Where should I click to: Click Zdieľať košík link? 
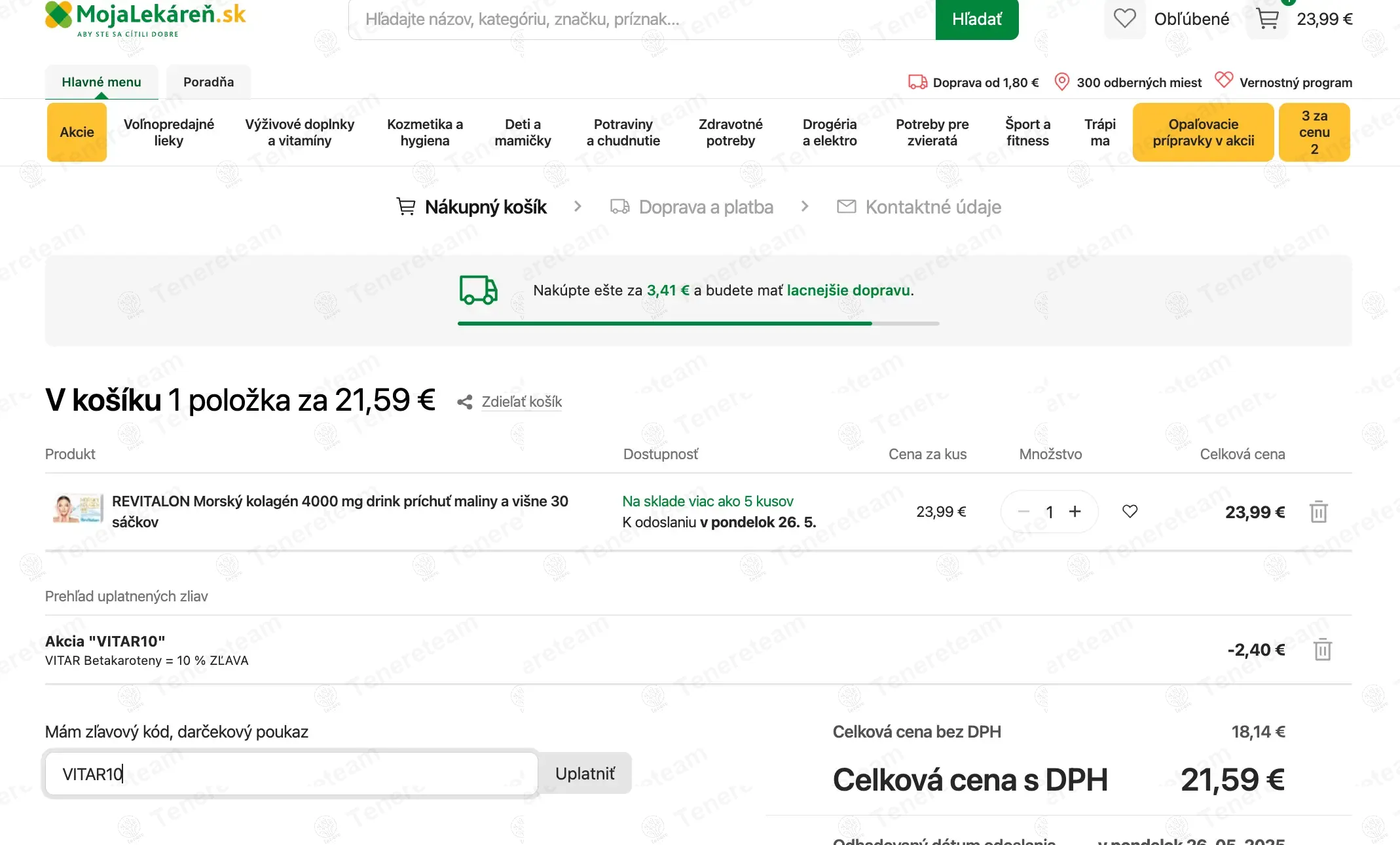[521, 402]
